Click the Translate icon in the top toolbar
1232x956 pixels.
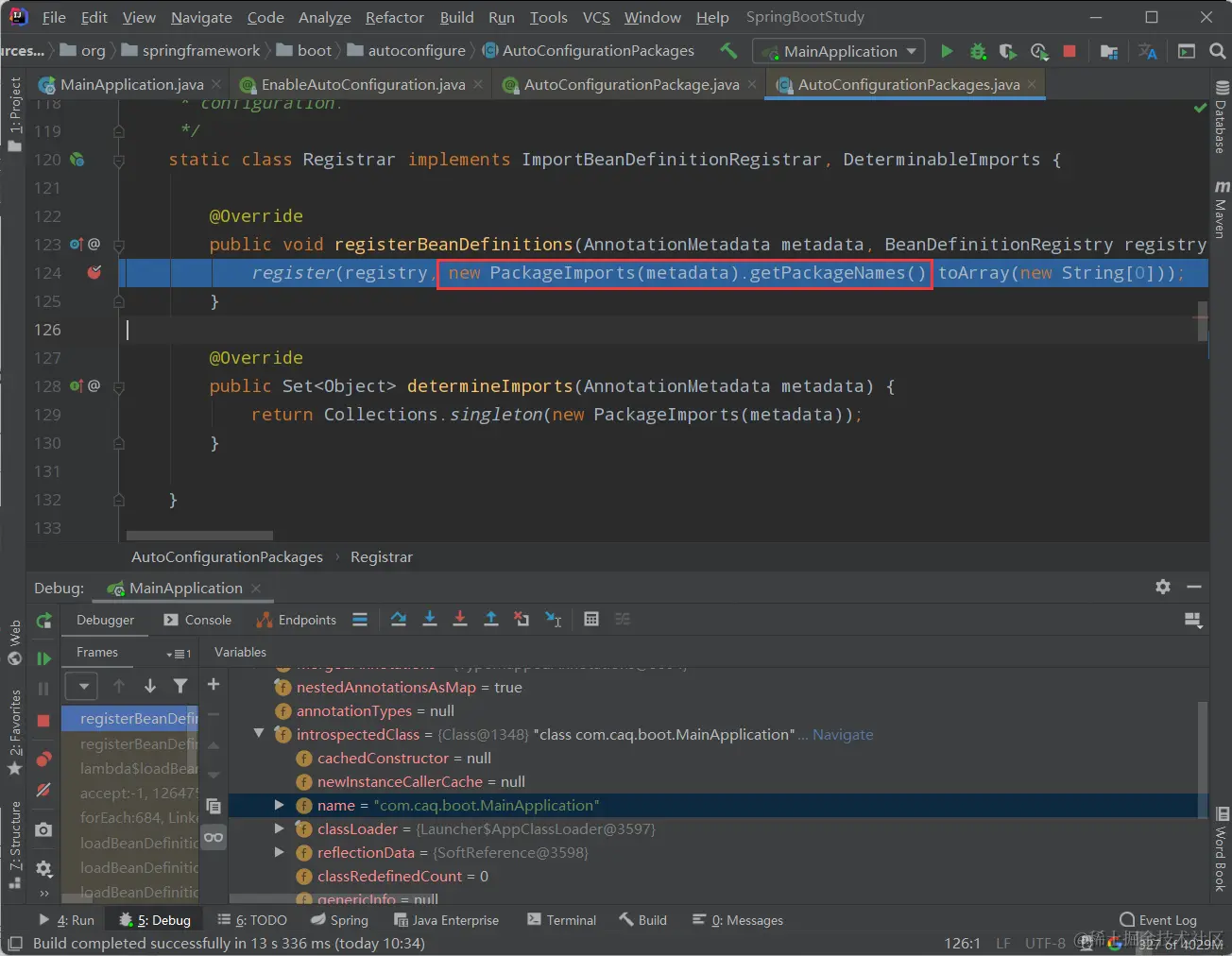click(x=1148, y=51)
